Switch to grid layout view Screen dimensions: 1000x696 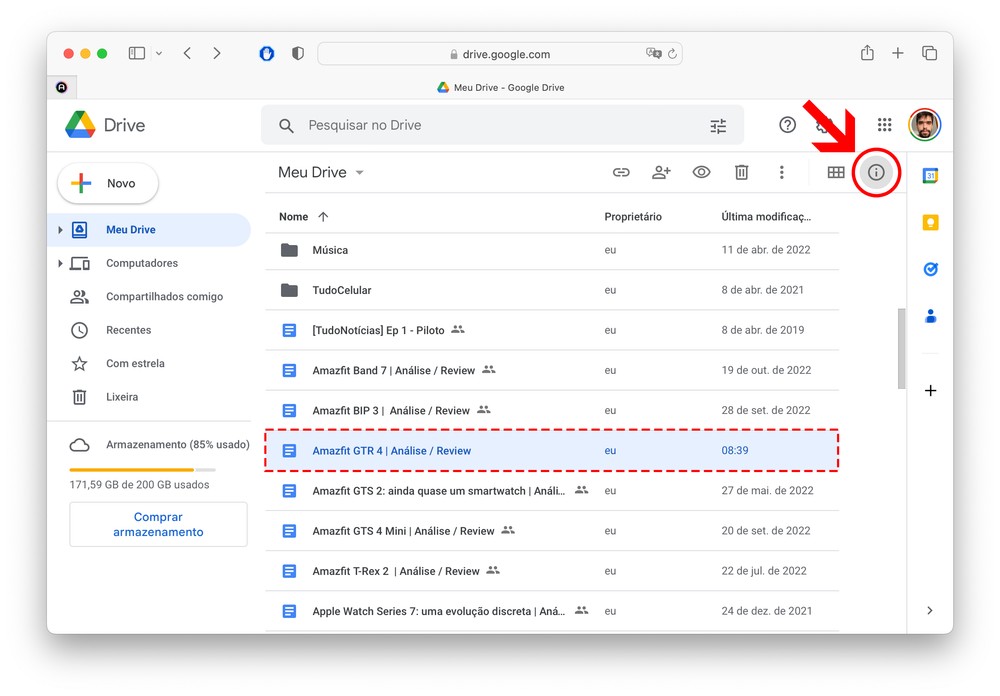835,172
